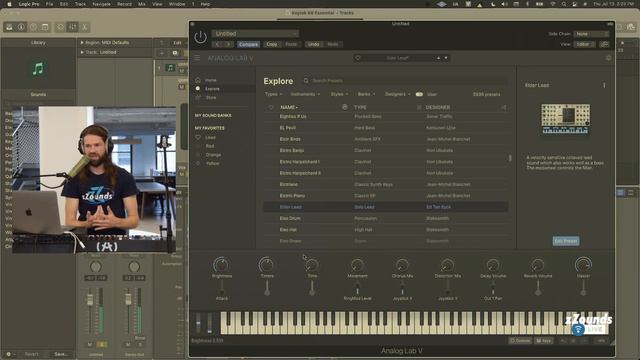Viewport: 640px width, 360px height.
Task: Select the Liked favorites filter
Action: pyautogui.click(x=207, y=138)
